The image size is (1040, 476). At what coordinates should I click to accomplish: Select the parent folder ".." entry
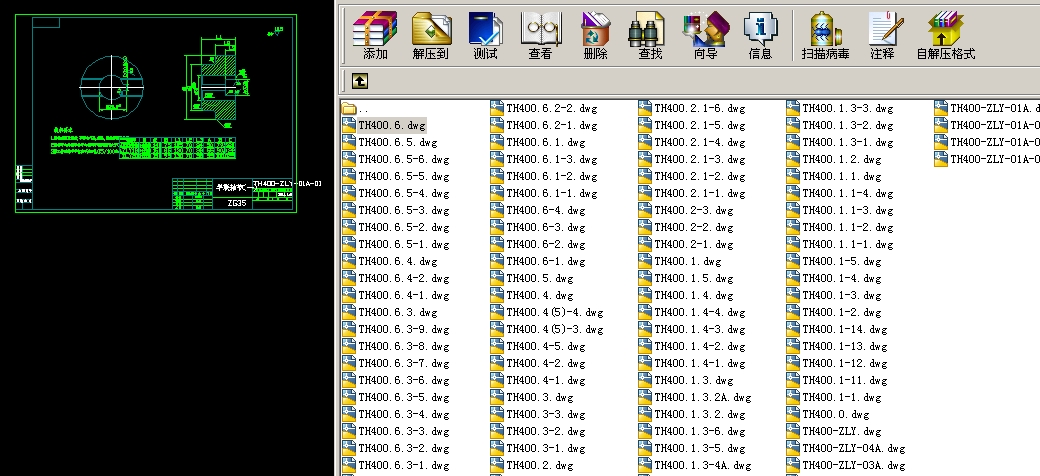tap(361, 109)
